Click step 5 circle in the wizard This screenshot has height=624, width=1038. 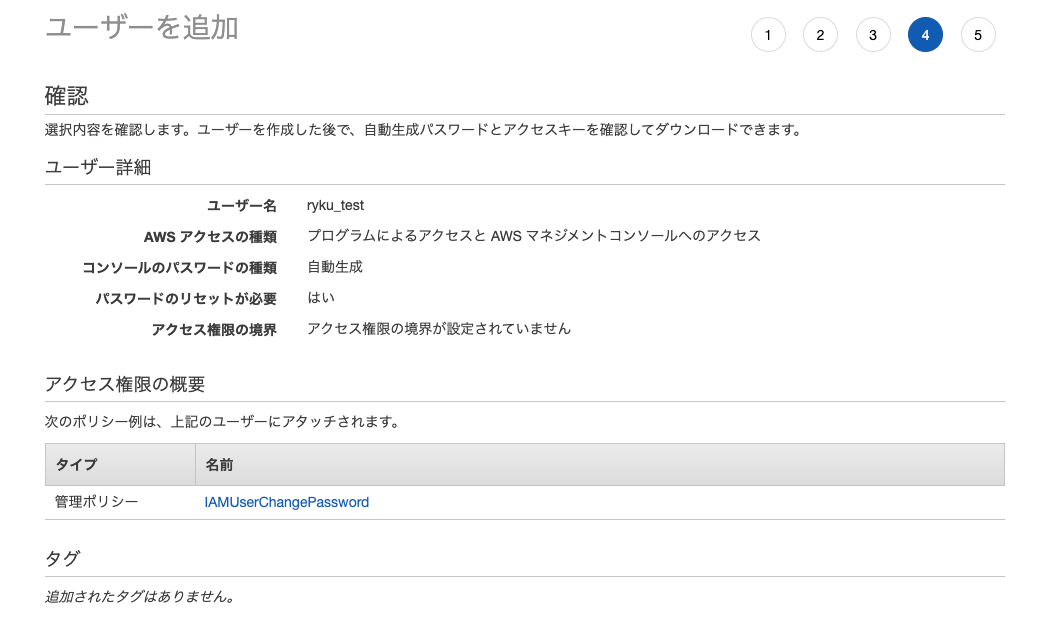(x=978, y=34)
